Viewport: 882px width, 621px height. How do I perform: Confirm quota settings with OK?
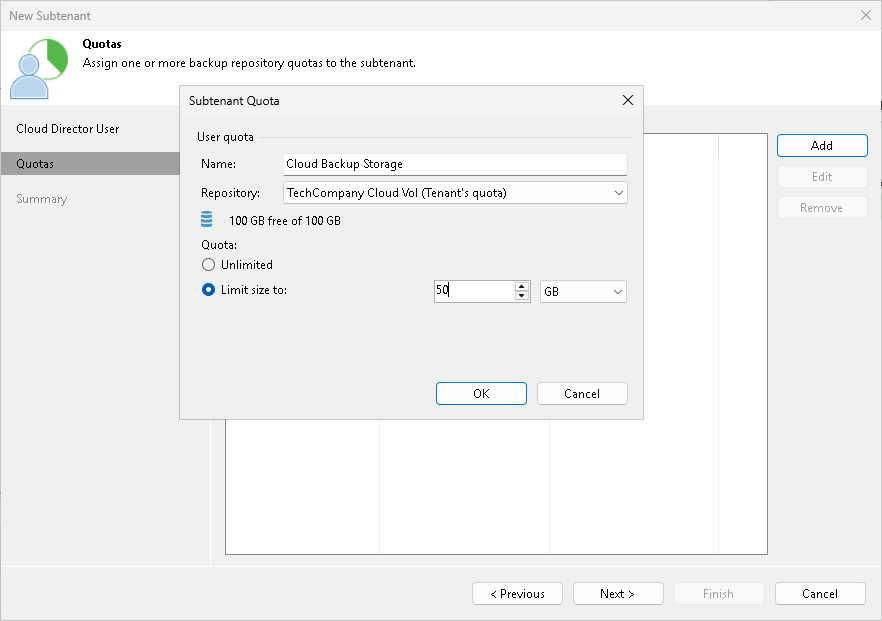pos(481,393)
